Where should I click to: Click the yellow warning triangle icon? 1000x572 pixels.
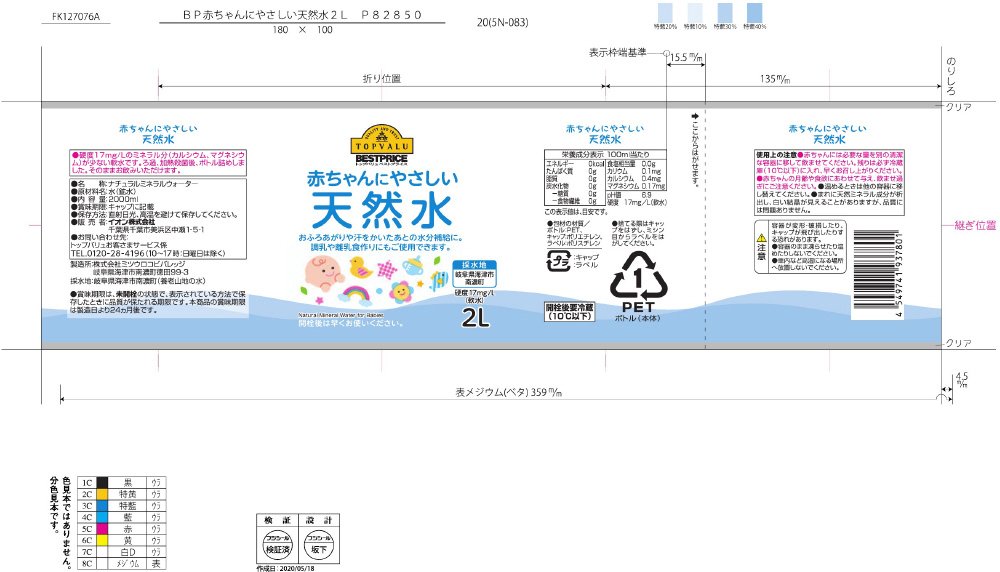coord(761,238)
